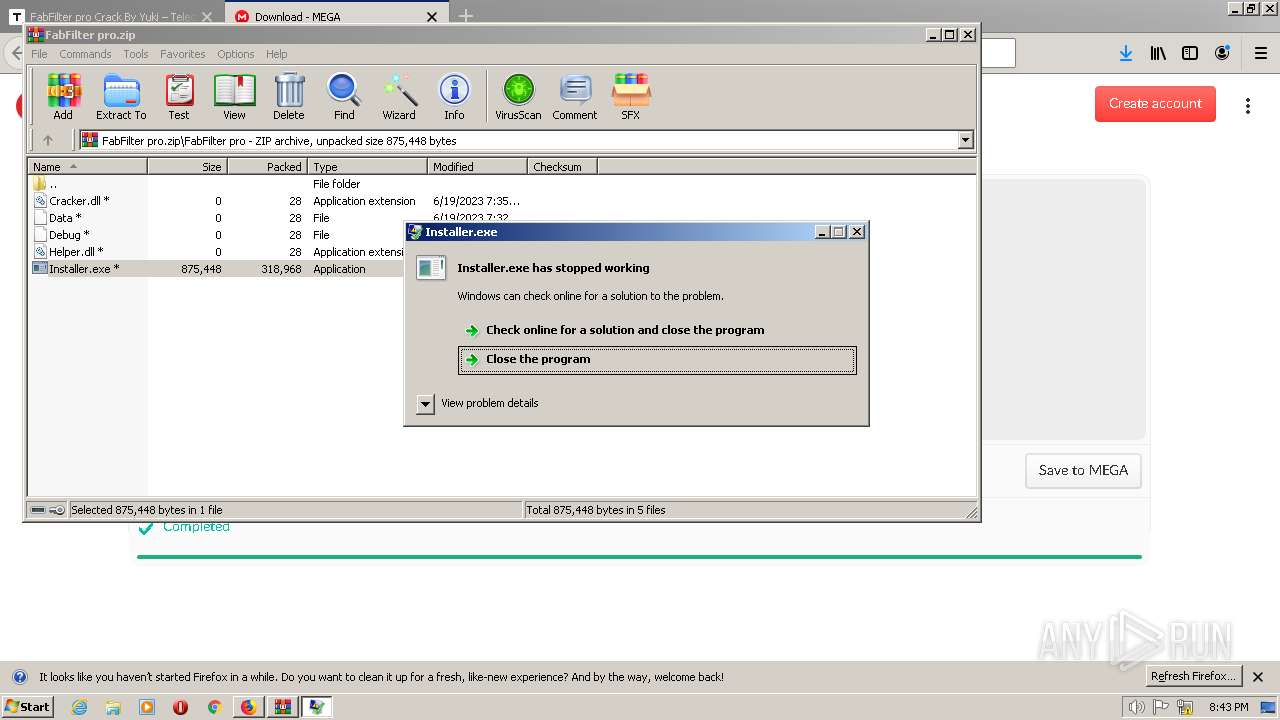The width and height of the screenshot is (1280, 720).
Task: Click Close the program option
Action: point(657,360)
